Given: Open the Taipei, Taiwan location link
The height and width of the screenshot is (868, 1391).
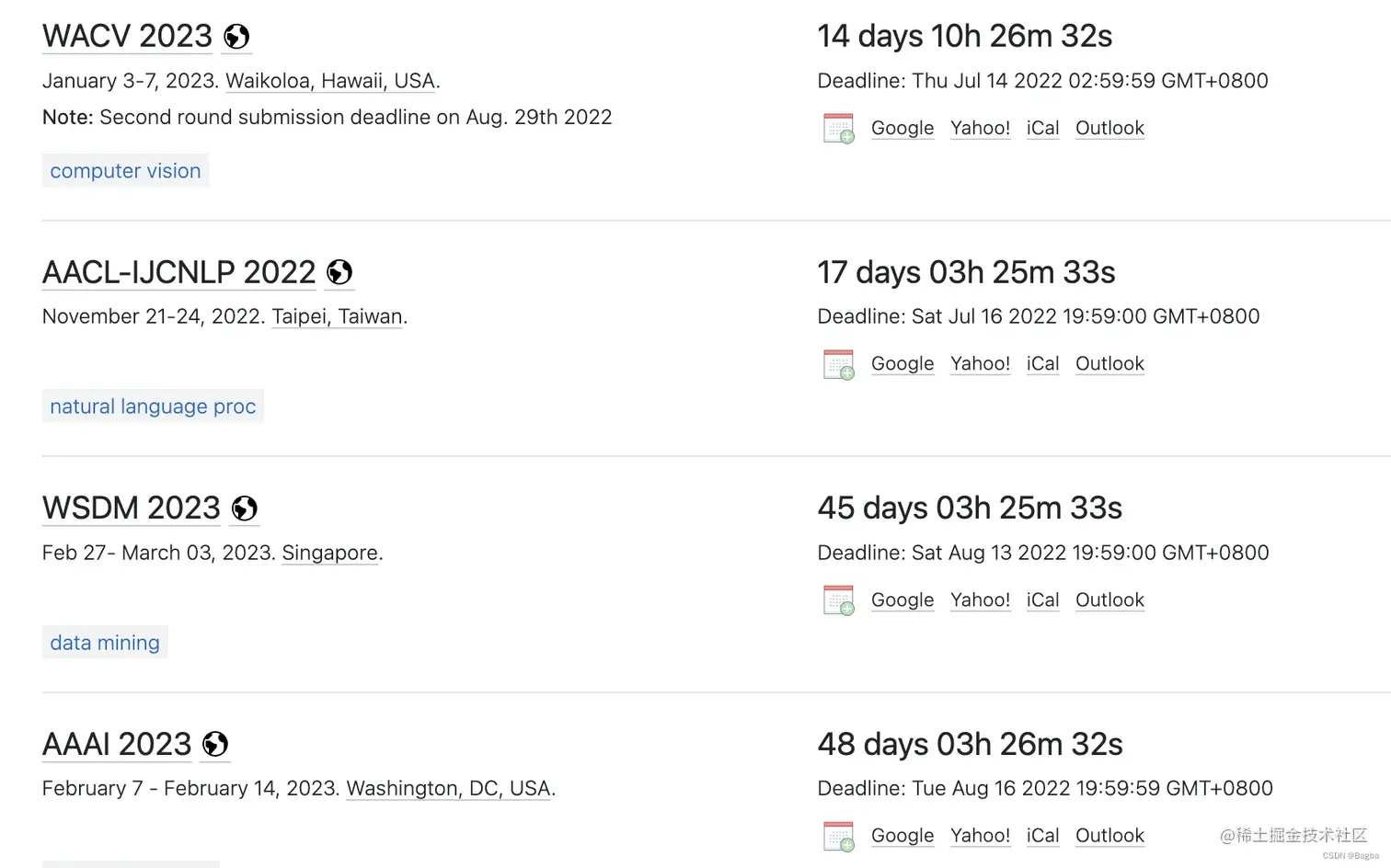Looking at the screenshot, I should [338, 316].
